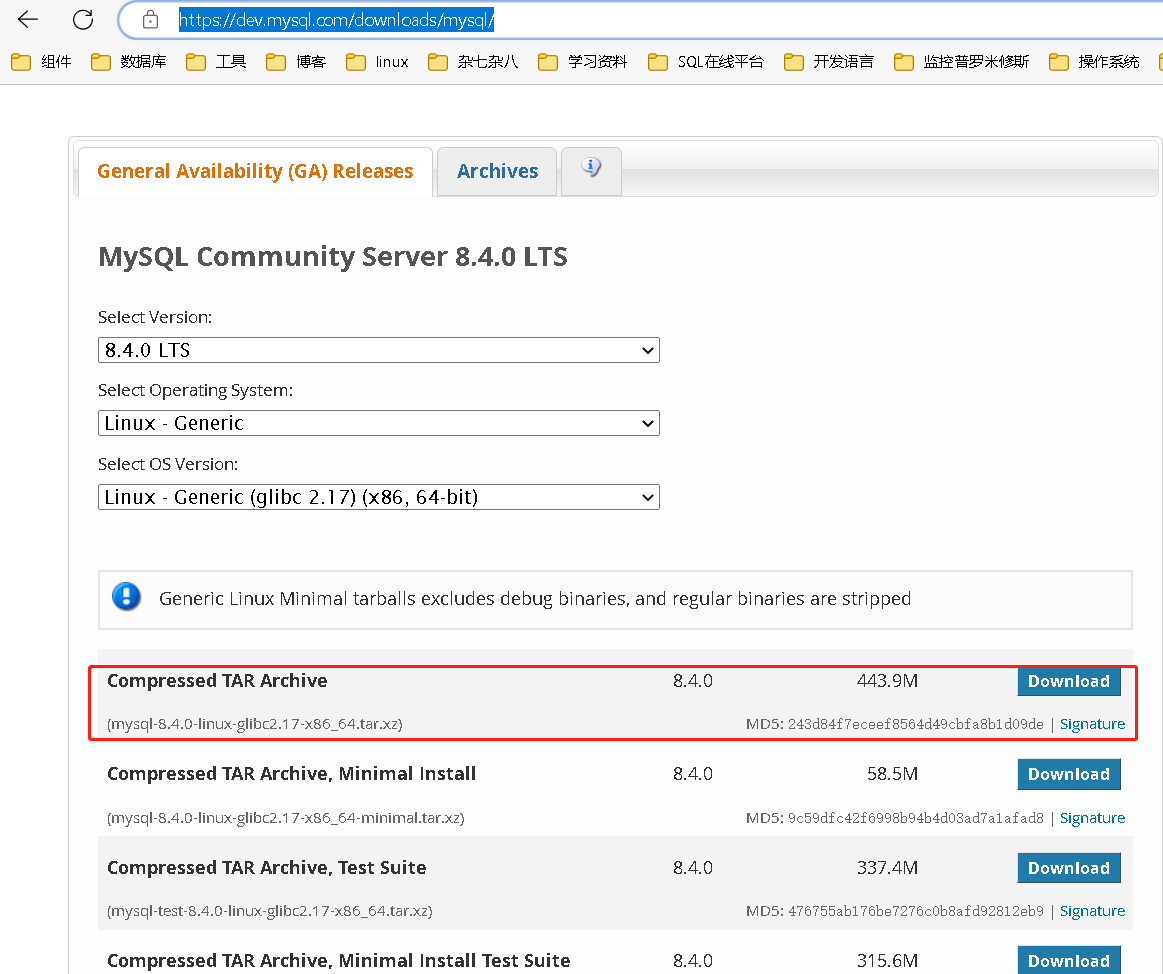
Task: Open the 工具 bookmark folder
Action: (x=216, y=62)
